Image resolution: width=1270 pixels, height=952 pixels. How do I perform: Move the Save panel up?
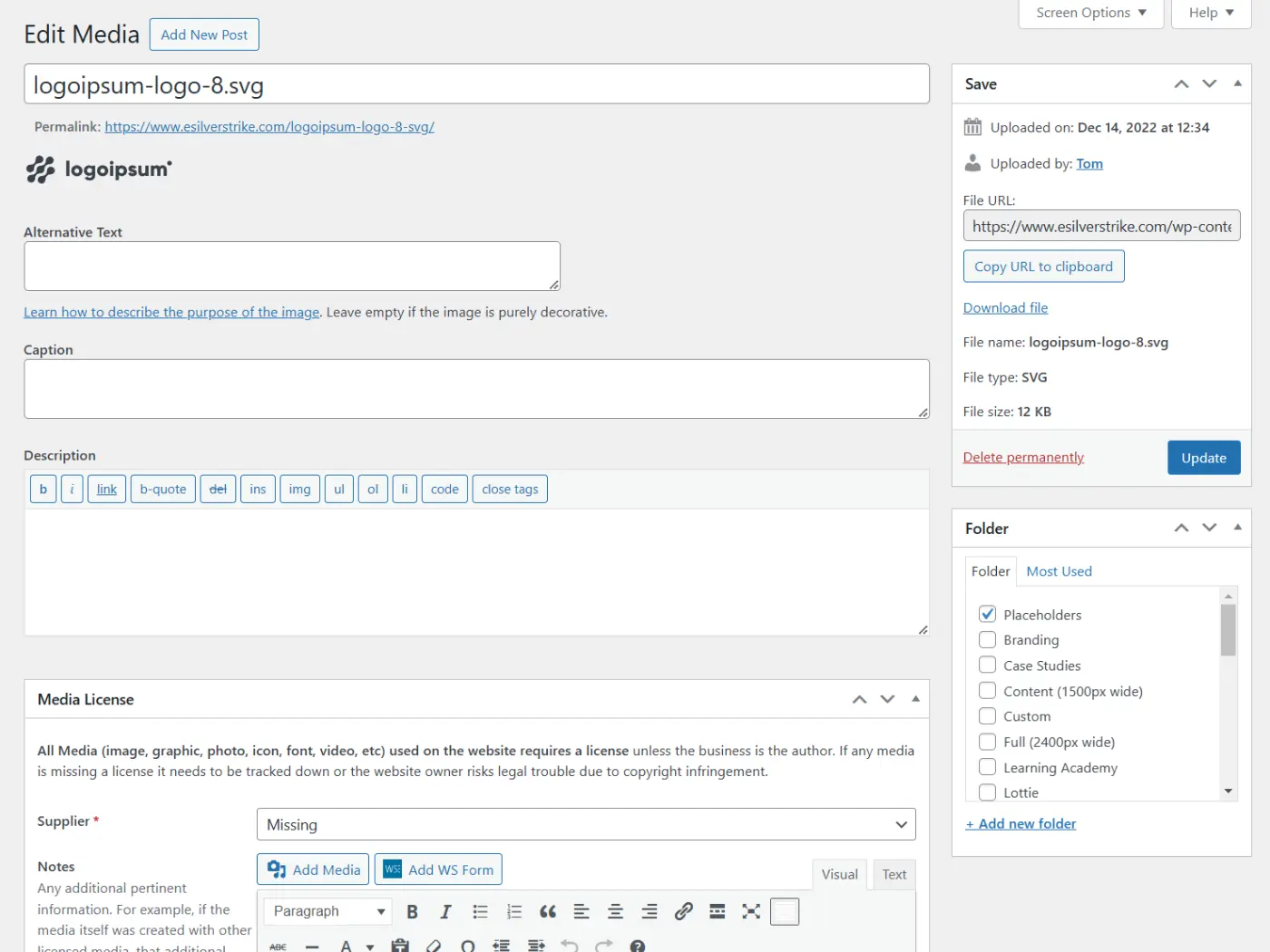(x=1181, y=83)
